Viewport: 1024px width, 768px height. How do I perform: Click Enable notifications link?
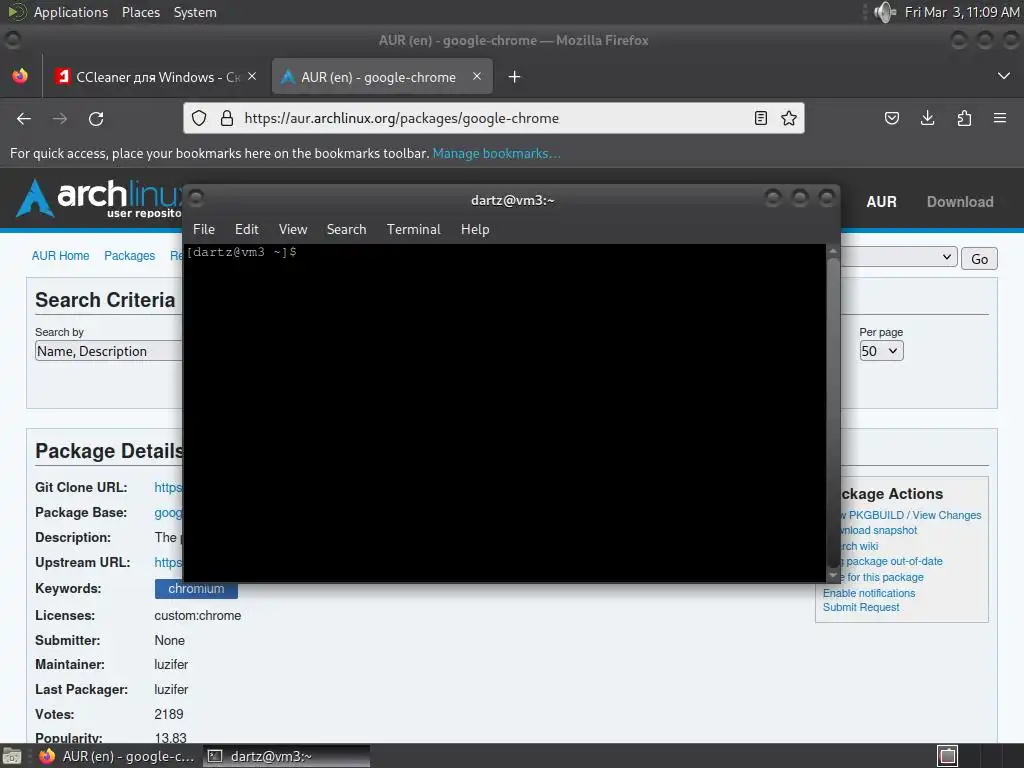tap(869, 593)
